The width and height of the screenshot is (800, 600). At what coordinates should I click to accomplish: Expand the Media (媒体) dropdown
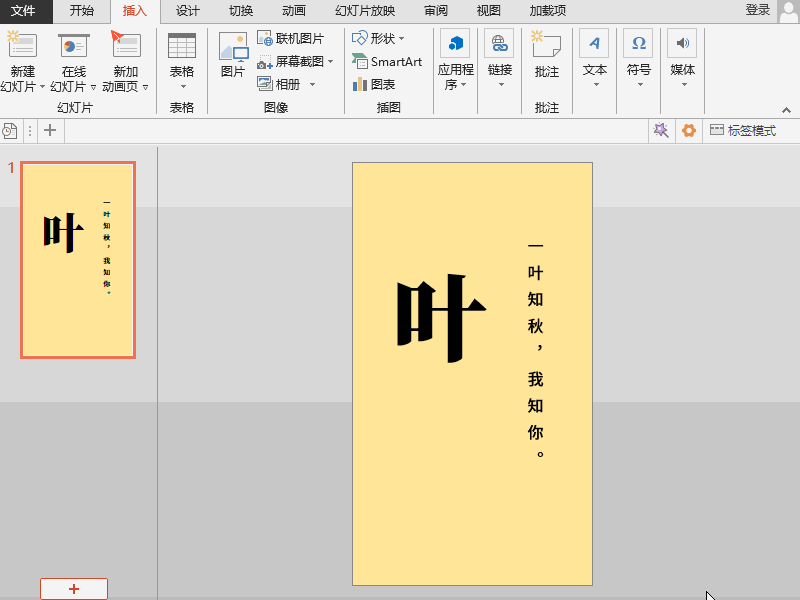tap(682, 56)
